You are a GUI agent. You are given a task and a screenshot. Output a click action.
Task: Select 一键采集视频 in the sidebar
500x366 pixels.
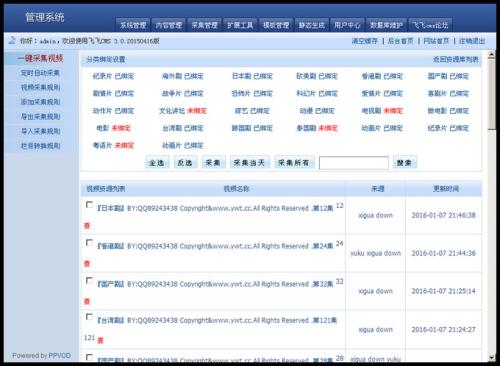40,58
